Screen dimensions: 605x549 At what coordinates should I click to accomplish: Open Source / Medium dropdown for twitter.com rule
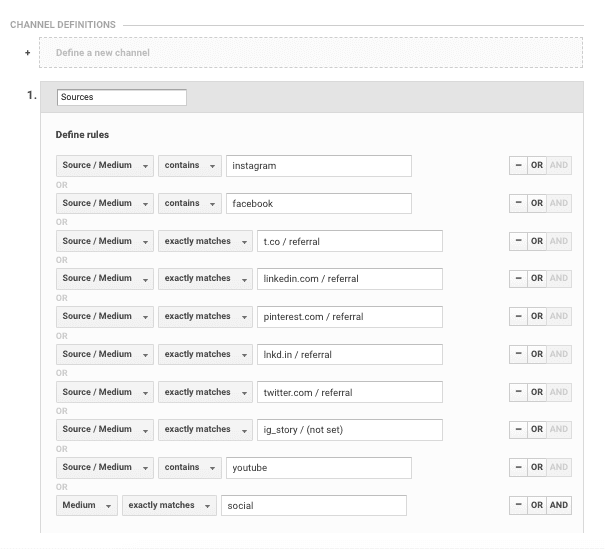coord(105,392)
